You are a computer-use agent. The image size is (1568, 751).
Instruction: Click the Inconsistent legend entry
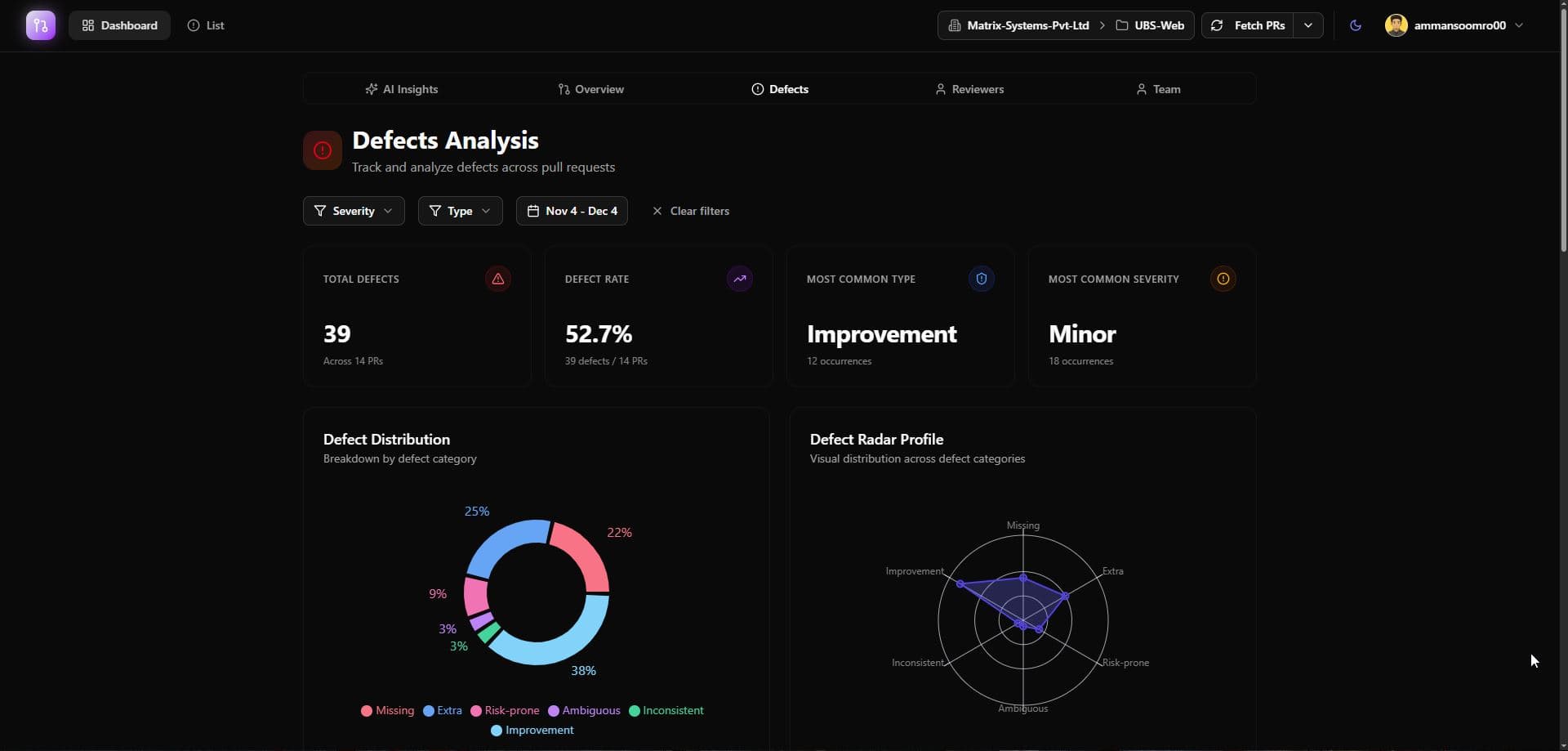(x=666, y=711)
